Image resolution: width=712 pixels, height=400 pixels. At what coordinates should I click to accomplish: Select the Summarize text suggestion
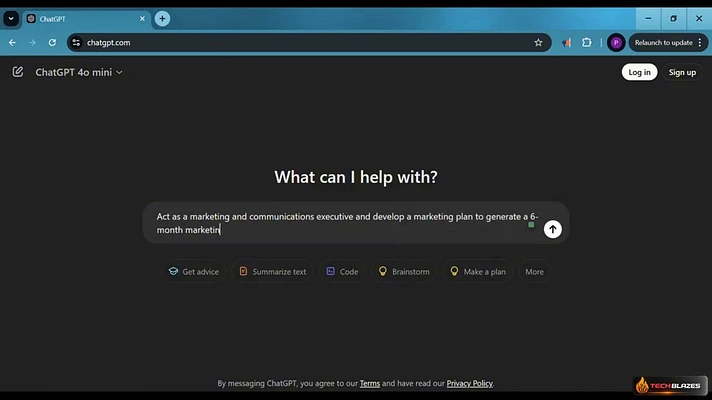pos(272,272)
